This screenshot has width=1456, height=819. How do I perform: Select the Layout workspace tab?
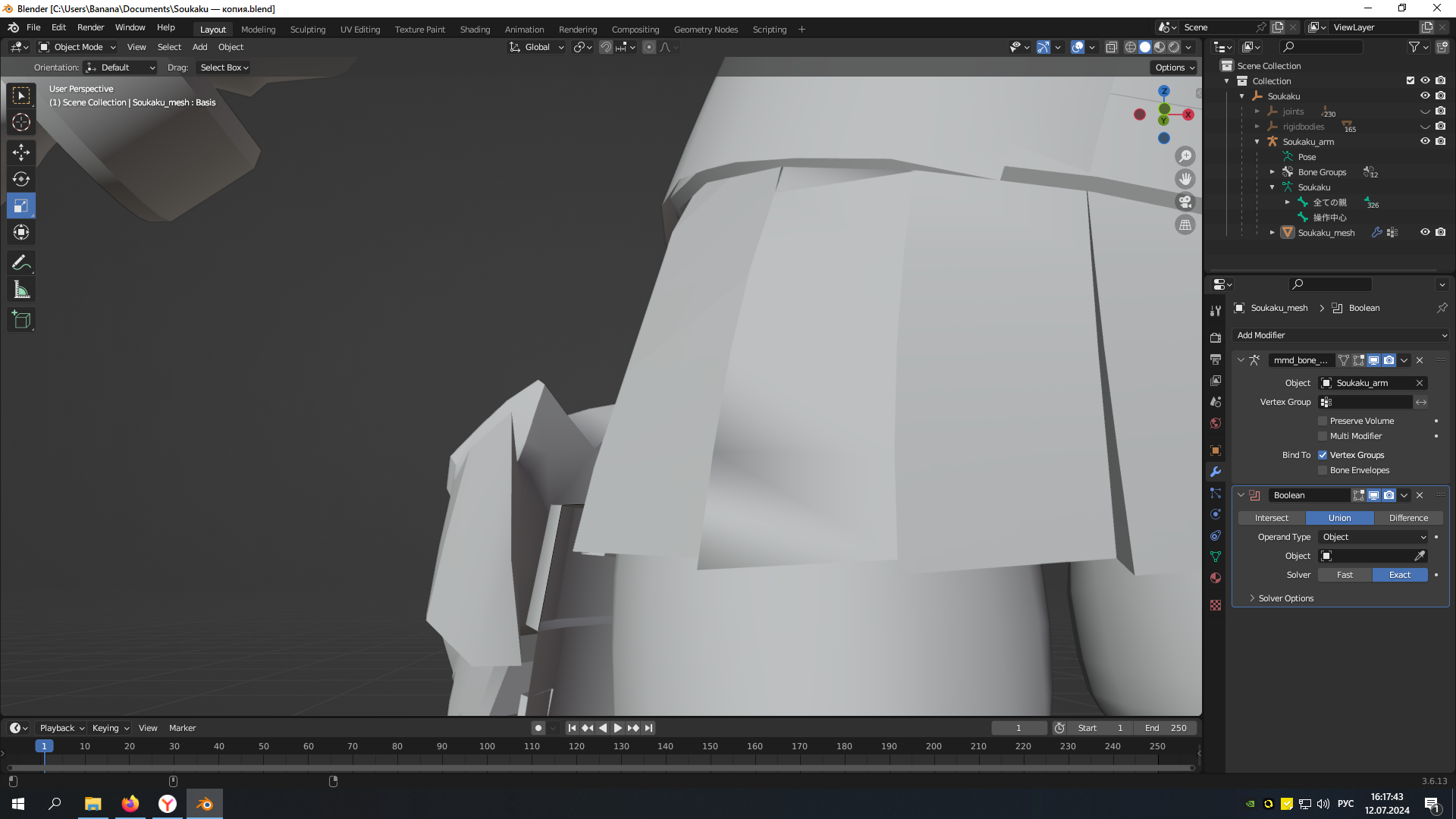tap(212, 29)
